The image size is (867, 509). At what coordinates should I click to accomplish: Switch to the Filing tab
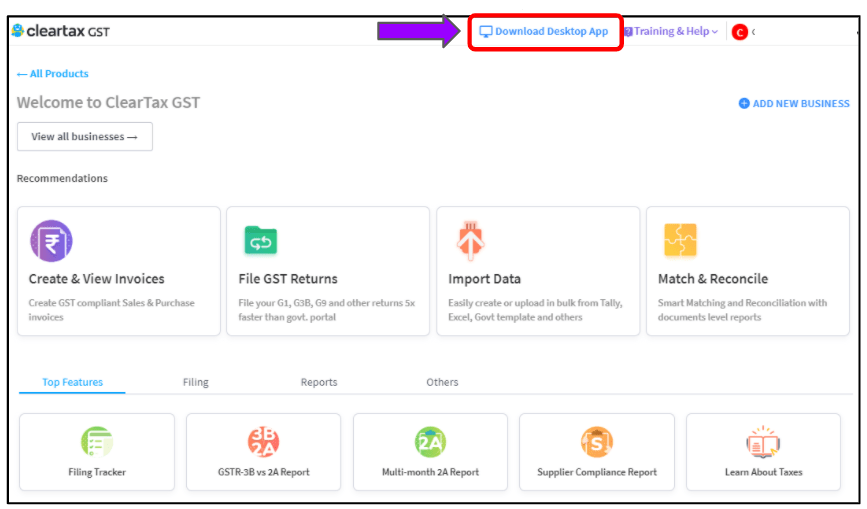tap(196, 382)
